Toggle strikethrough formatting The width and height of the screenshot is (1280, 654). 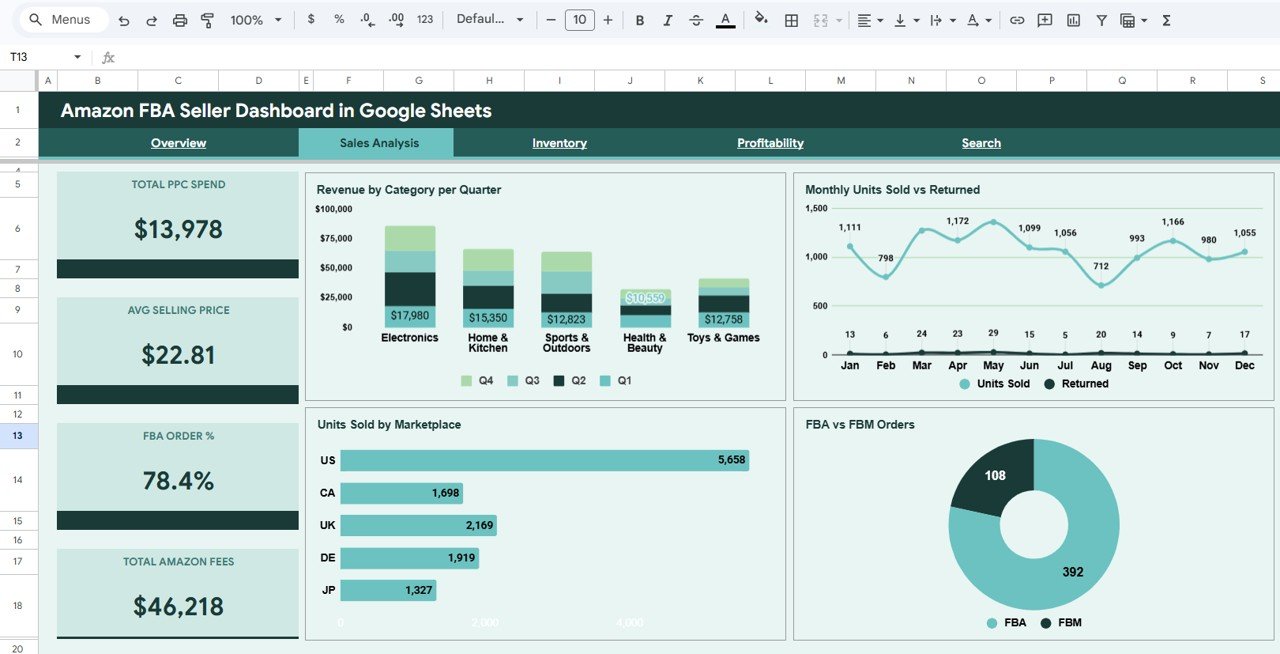pyautogui.click(x=695, y=19)
